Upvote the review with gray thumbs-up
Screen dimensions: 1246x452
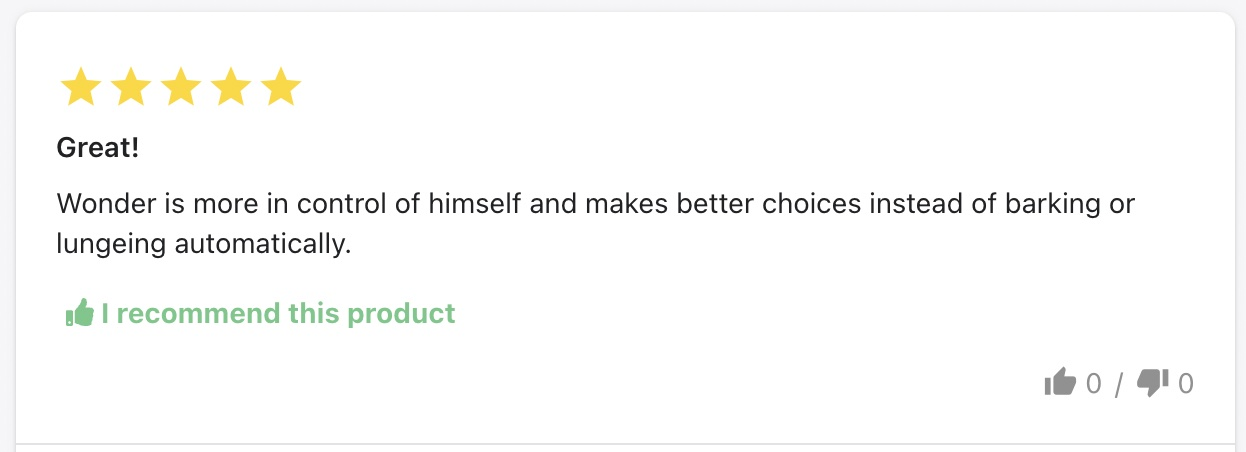click(1060, 382)
